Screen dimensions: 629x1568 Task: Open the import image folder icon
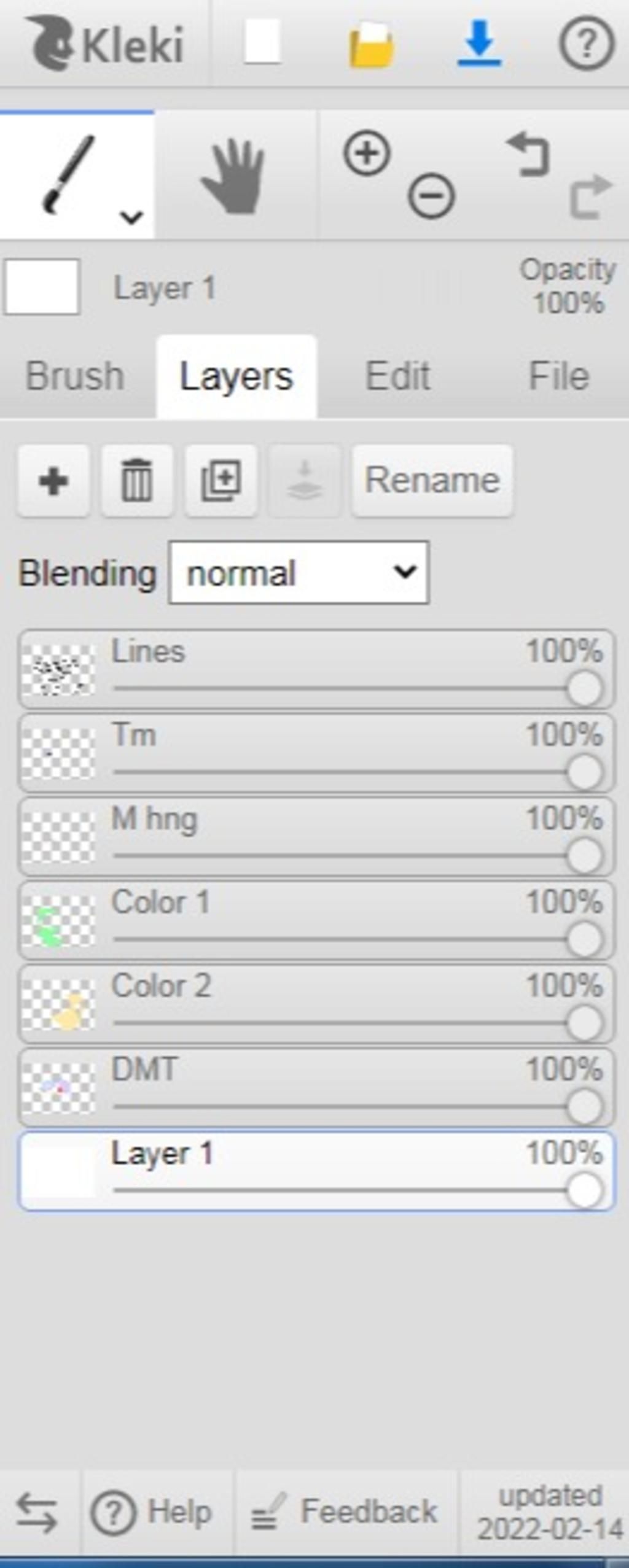coord(371,44)
